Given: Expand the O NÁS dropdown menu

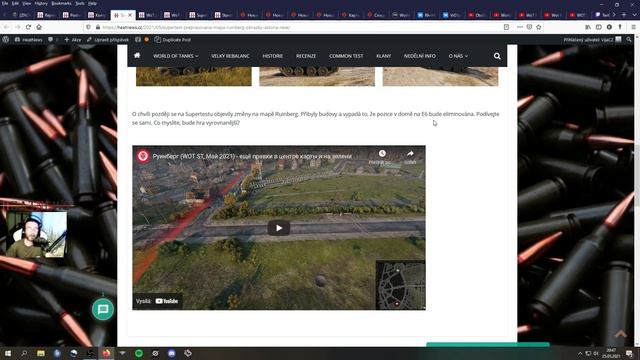Looking at the screenshot, I should [x=458, y=56].
